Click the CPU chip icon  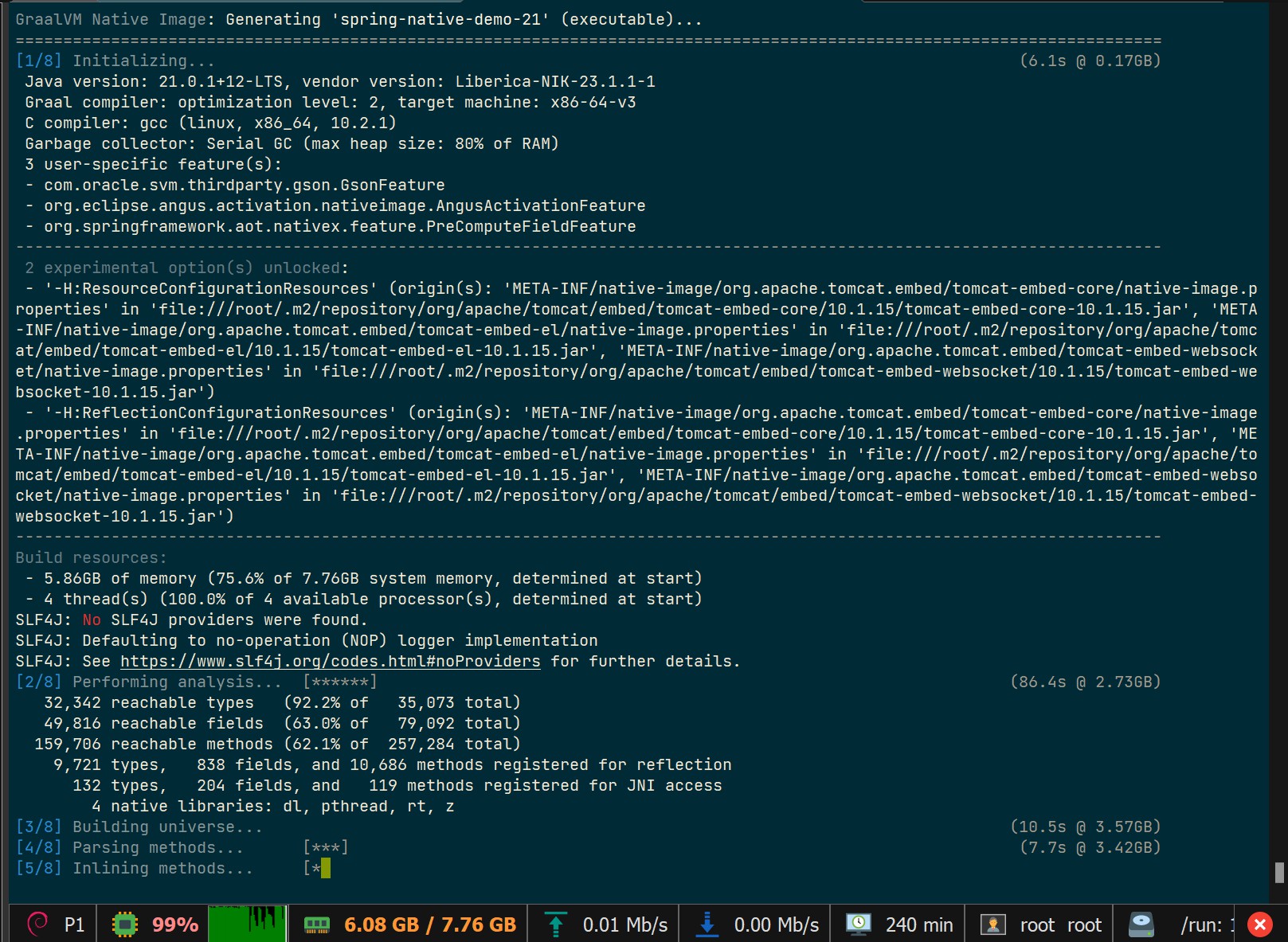tap(125, 924)
